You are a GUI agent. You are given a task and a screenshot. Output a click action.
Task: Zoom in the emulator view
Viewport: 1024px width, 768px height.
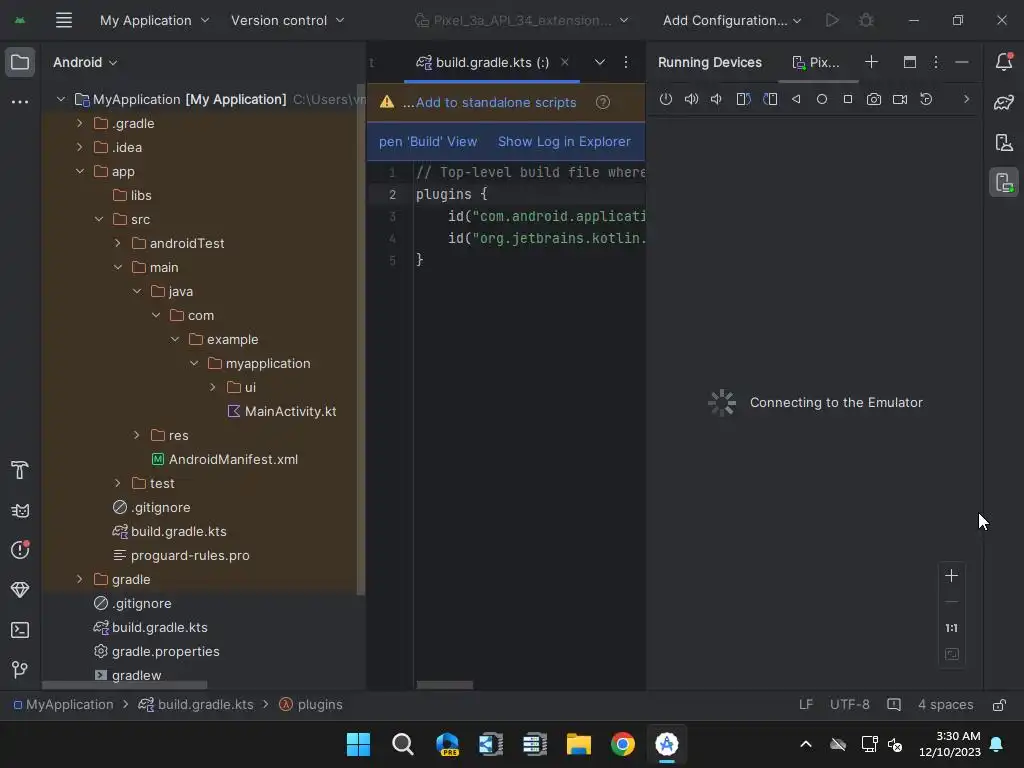click(x=952, y=575)
